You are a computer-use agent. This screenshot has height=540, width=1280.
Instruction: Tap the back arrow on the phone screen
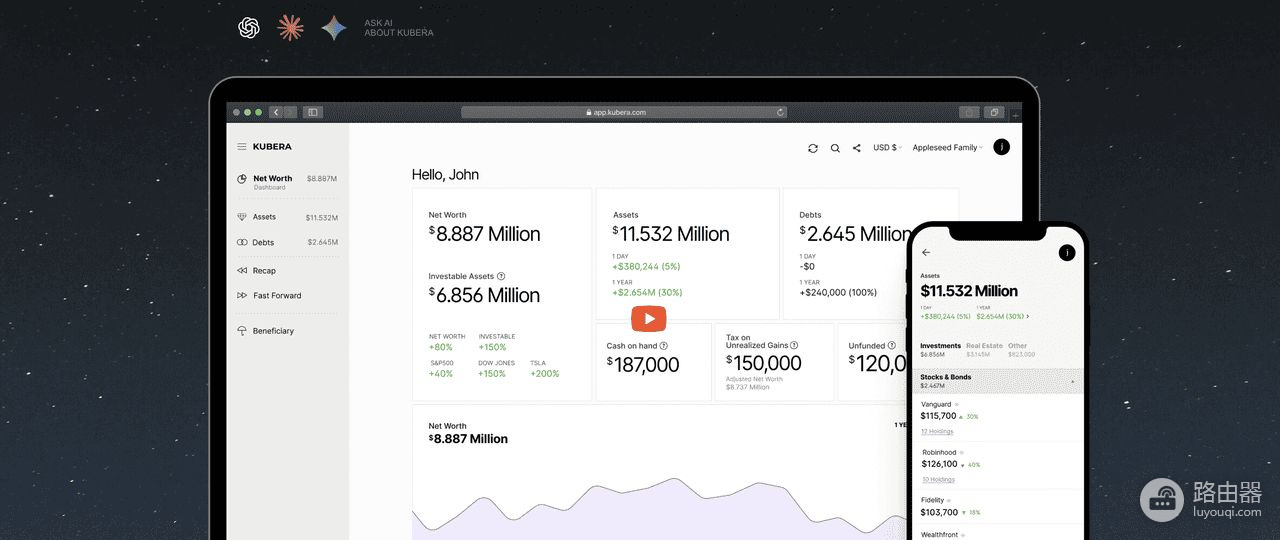(x=926, y=253)
